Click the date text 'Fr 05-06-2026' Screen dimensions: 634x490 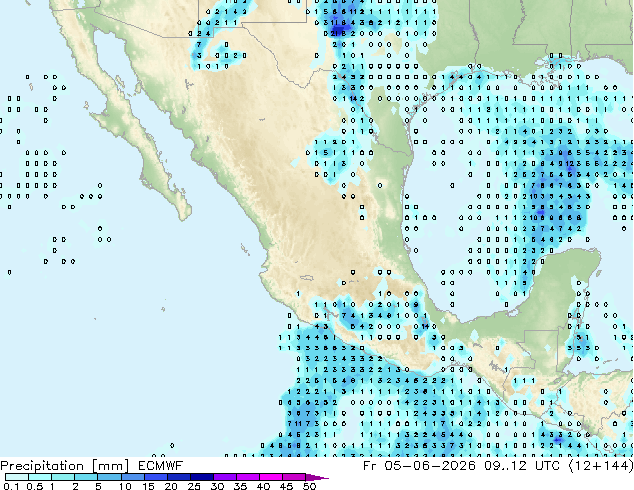click(419, 466)
